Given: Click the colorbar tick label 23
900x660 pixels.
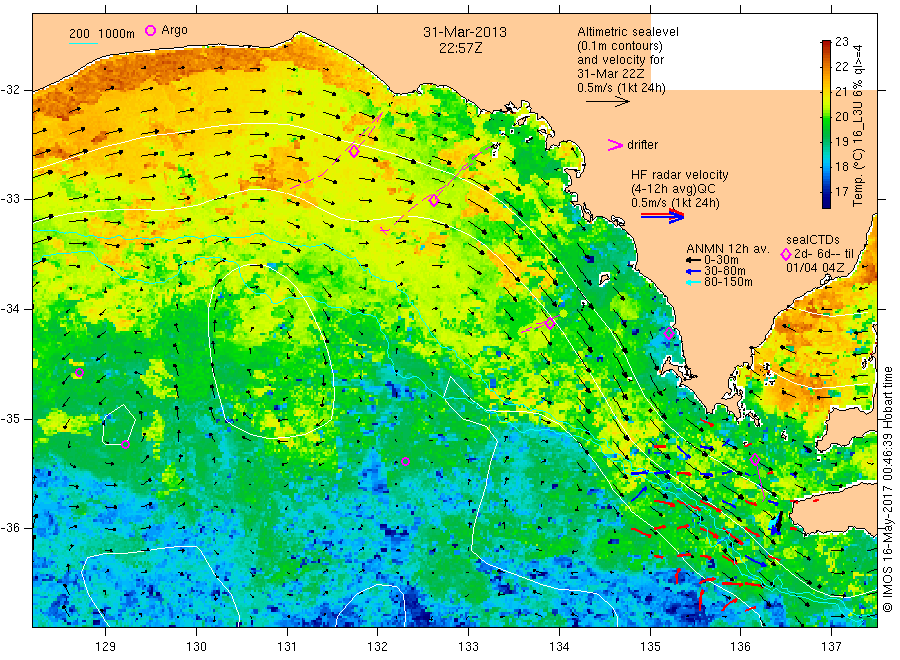Looking at the screenshot, I should [x=841, y=41].
